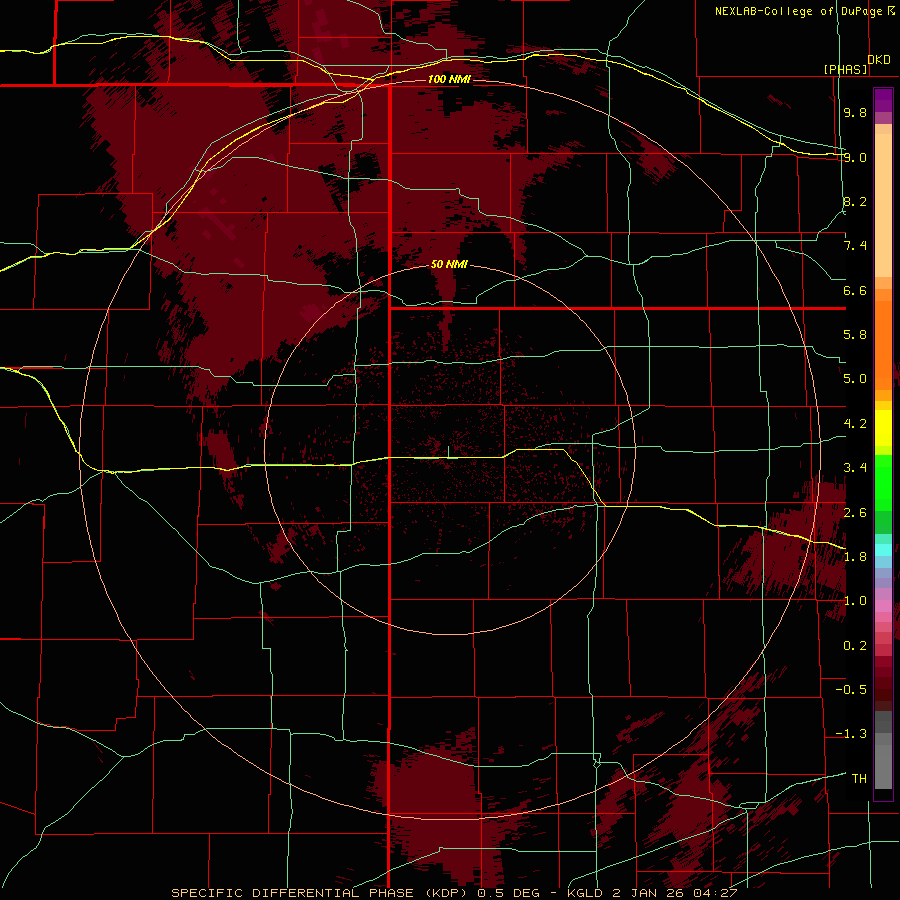Select the 6.6 value on the color scale

click(855, 290)
